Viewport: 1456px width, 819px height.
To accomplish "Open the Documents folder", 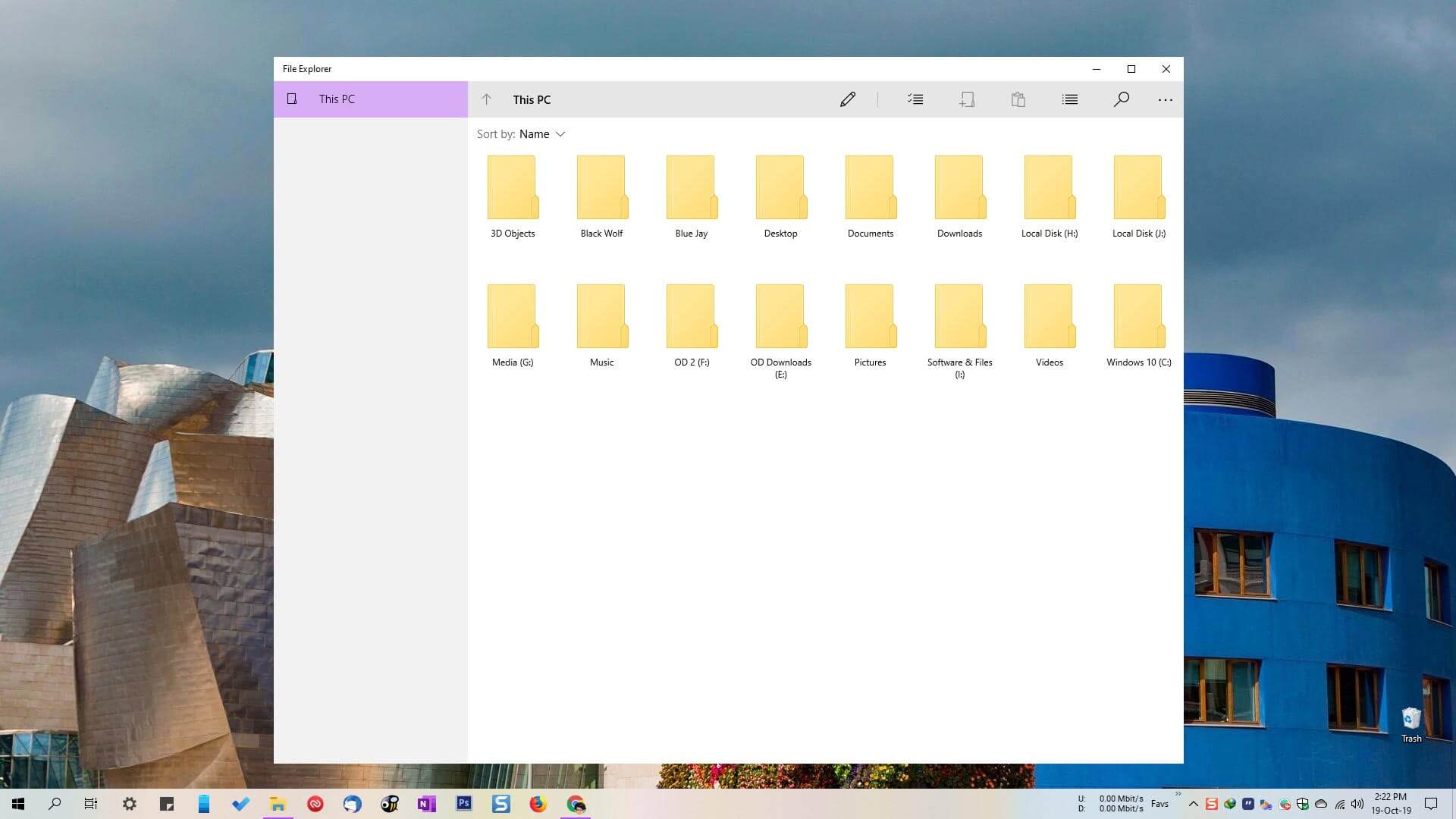I will click(870, 187).
